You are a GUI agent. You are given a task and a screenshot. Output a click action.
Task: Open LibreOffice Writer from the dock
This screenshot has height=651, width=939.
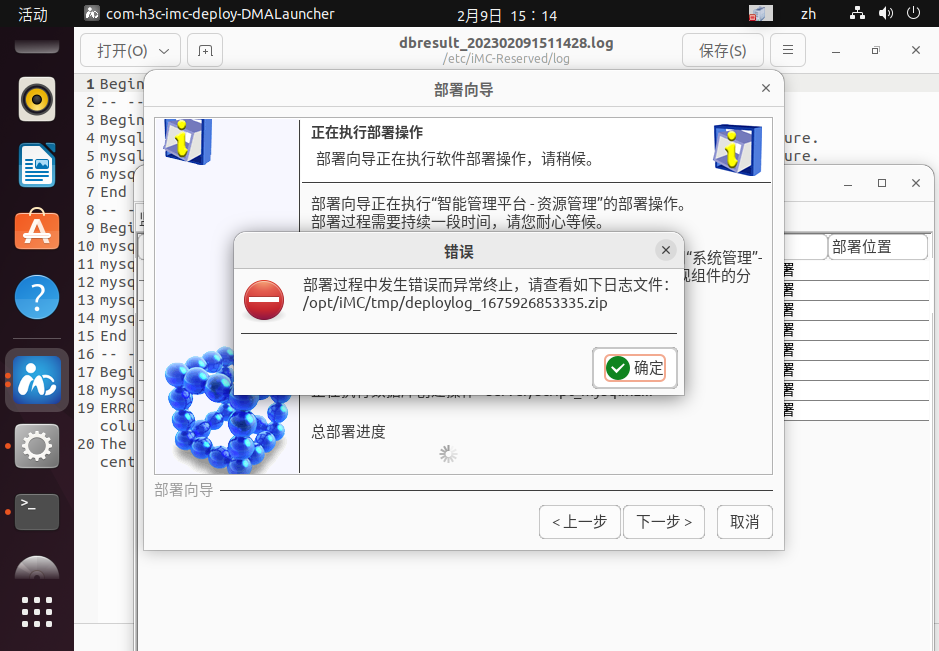tap(37, 165)
